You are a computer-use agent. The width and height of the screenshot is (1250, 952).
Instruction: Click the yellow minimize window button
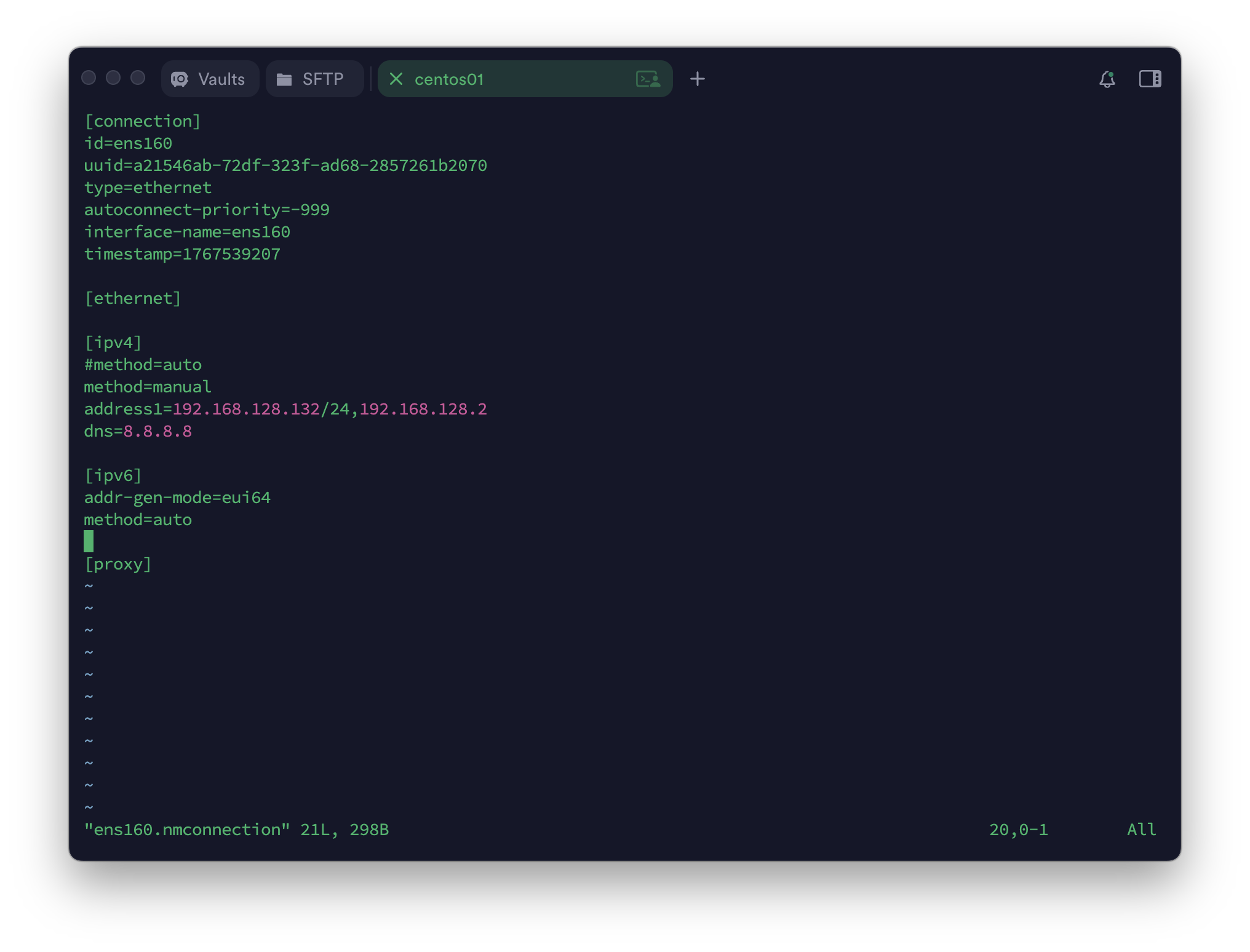[x=113, y=77]
